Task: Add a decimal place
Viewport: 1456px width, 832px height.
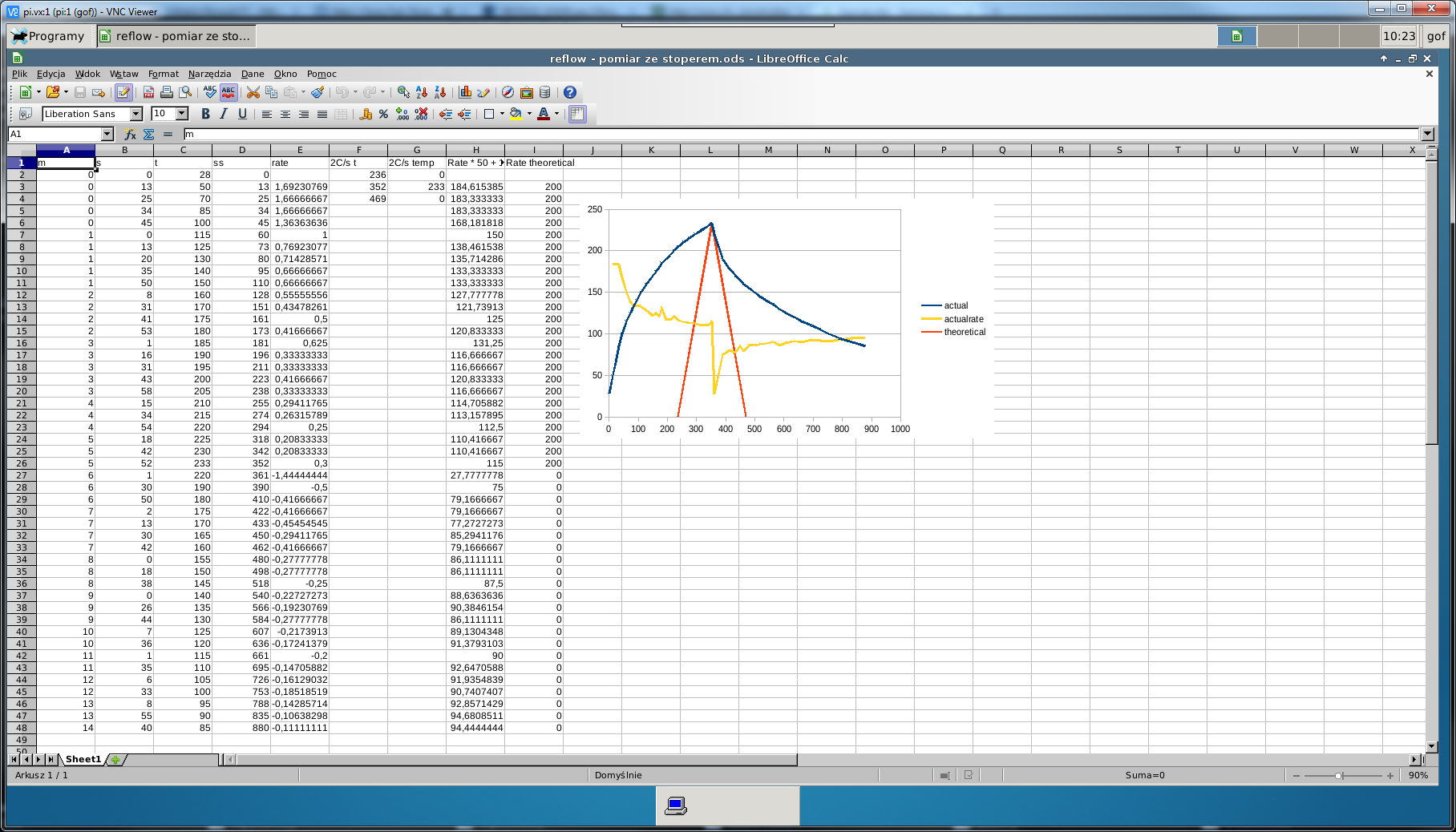Action: coord(402,114)
